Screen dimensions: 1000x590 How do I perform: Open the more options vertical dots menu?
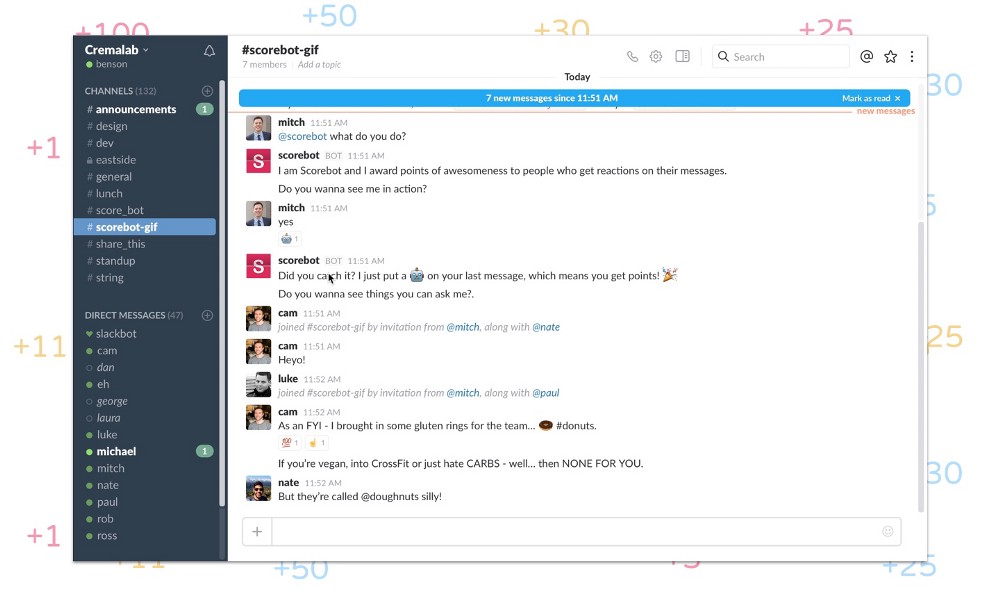point(912,57)
